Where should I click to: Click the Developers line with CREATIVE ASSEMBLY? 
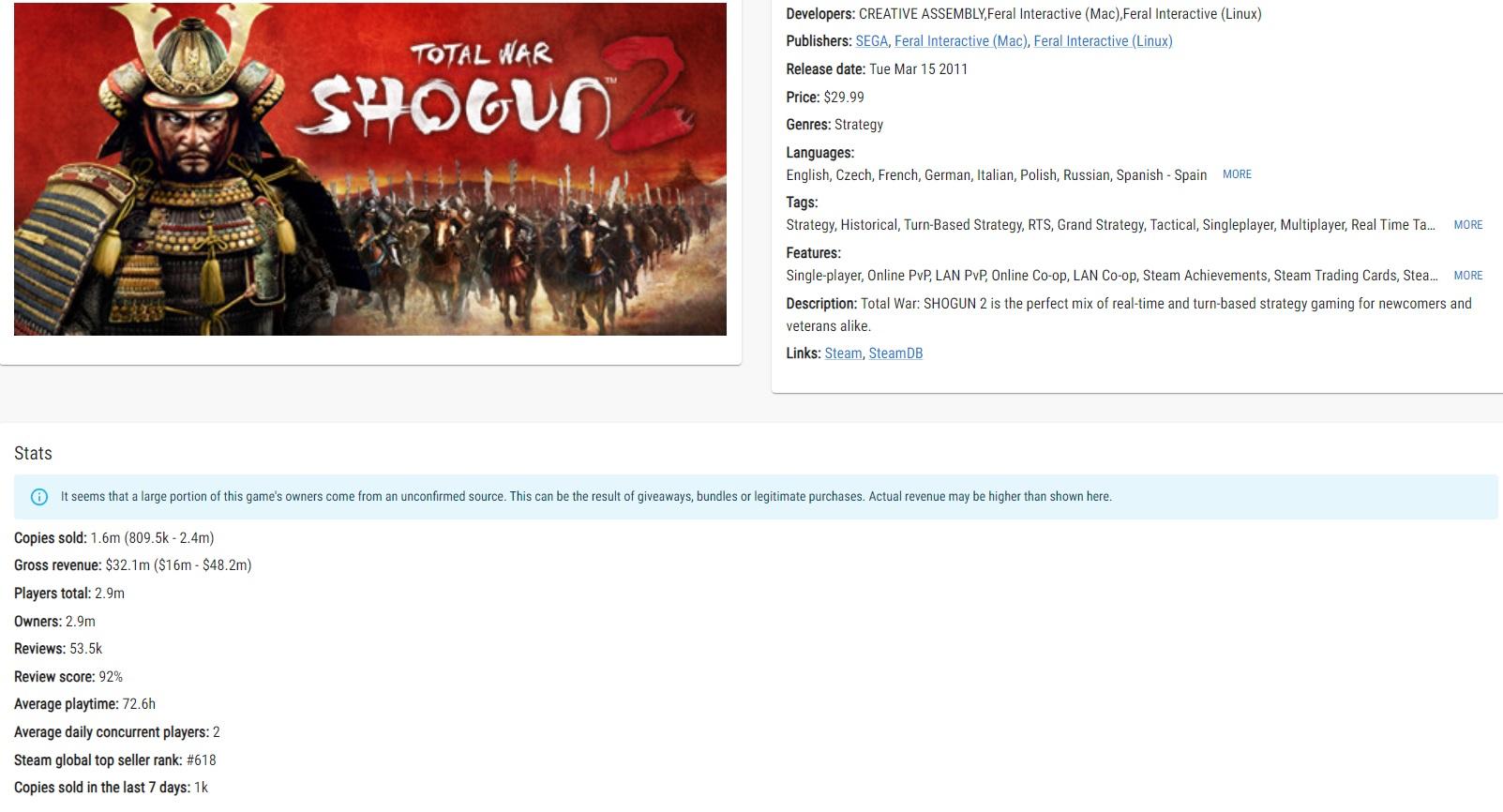click(x=1024, y=14)
